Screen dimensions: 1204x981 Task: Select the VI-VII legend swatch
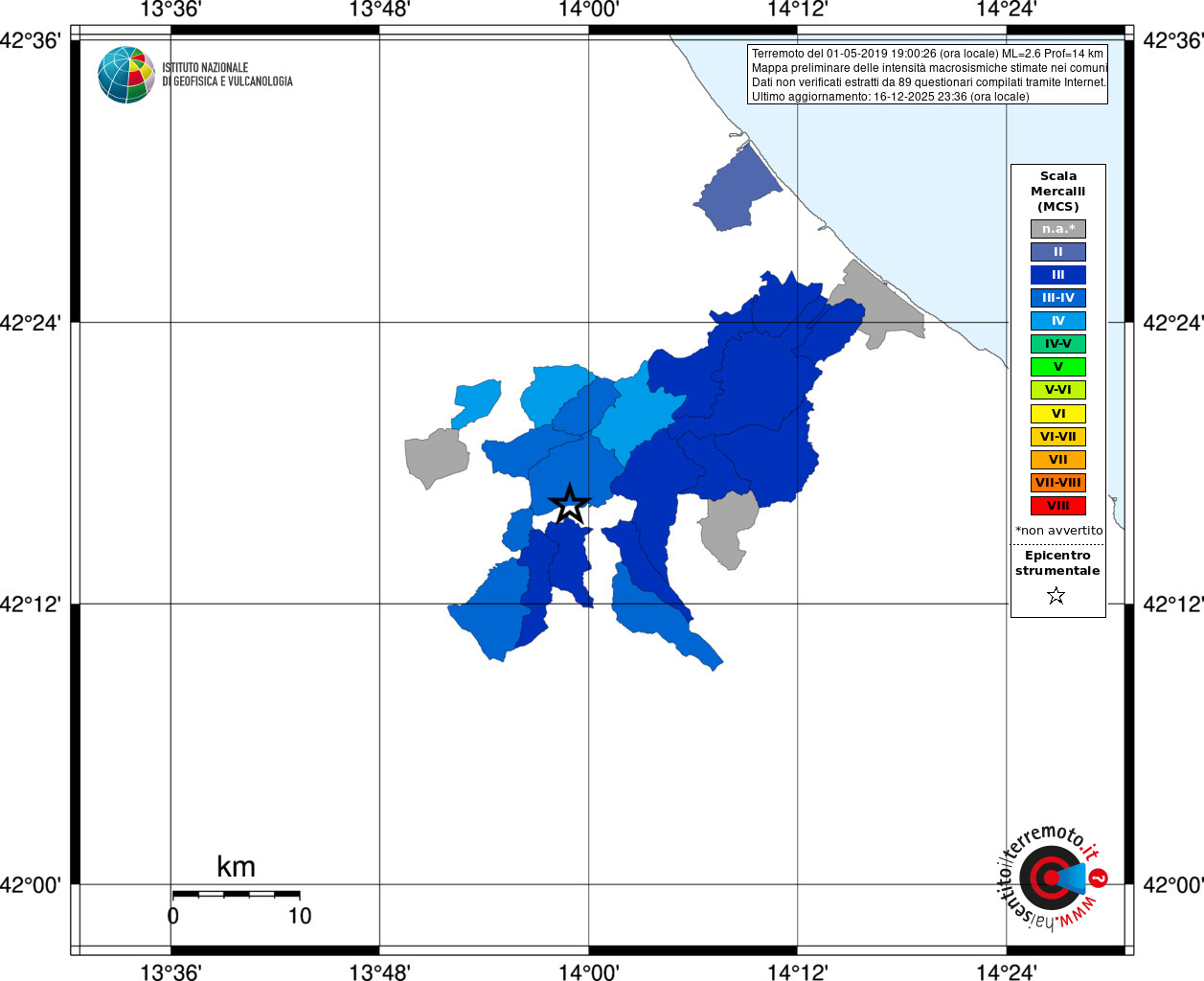1058,437
